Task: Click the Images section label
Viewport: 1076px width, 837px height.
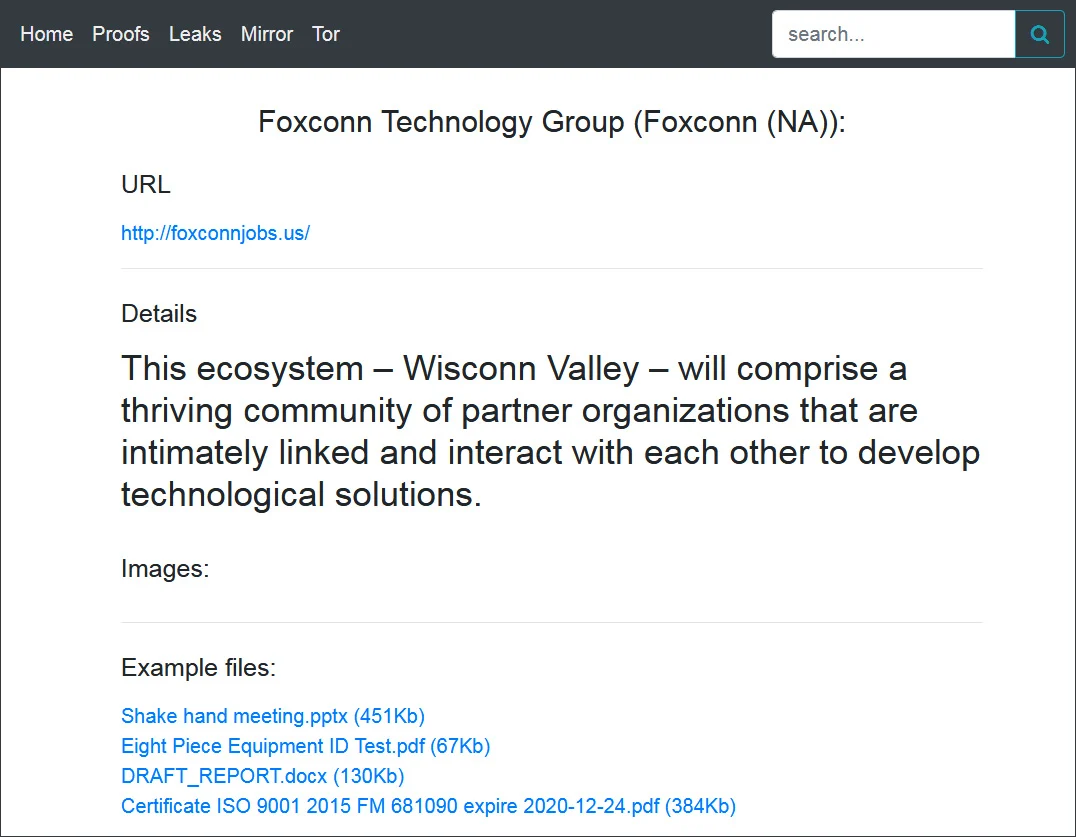Action: pos(165,569)
